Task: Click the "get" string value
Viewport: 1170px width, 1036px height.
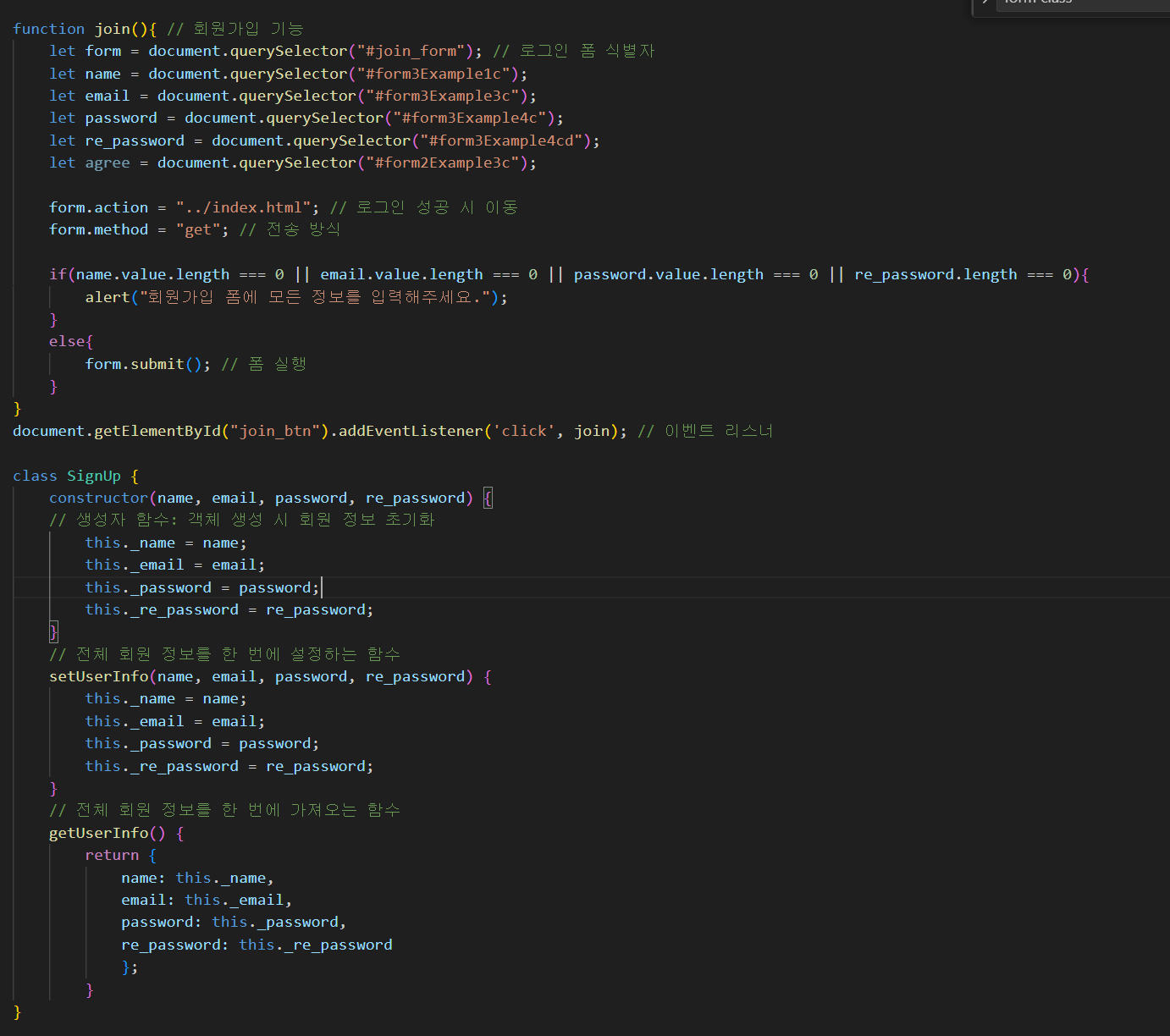Action: pyautogui.click(x=198, y=229)
